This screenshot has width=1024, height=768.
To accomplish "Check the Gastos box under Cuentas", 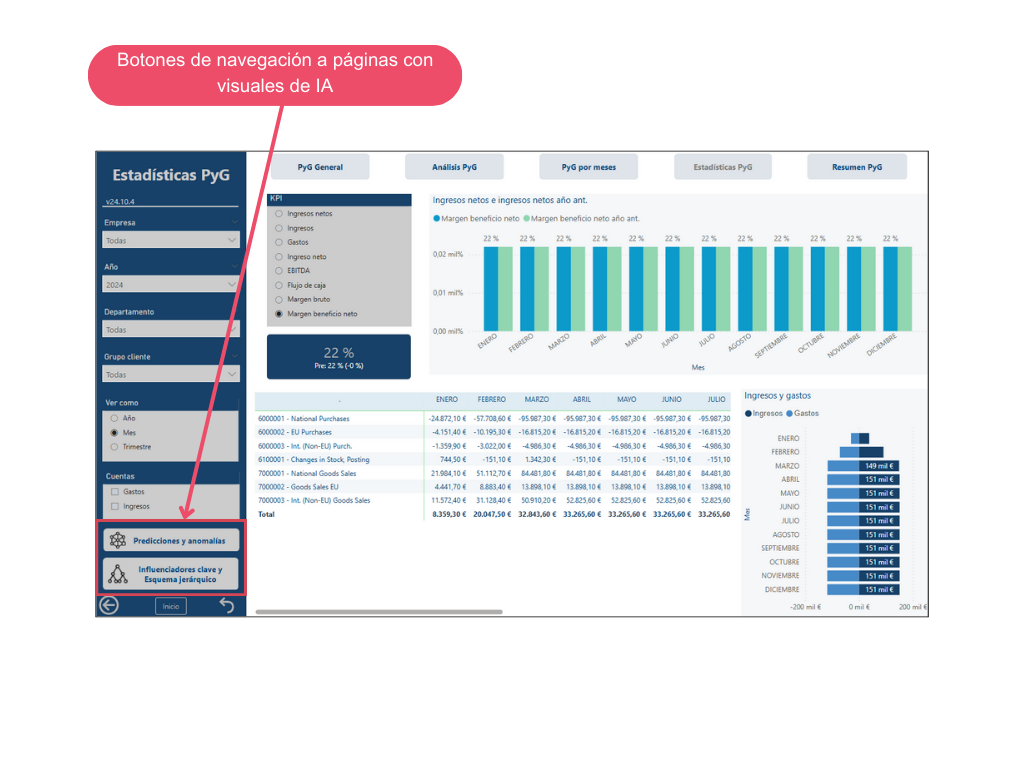I will click(x=115, y=492).
